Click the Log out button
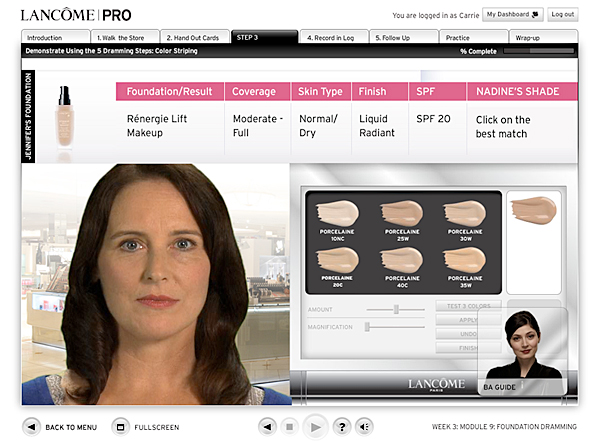The image size is (600, 445). pos(562,14)
